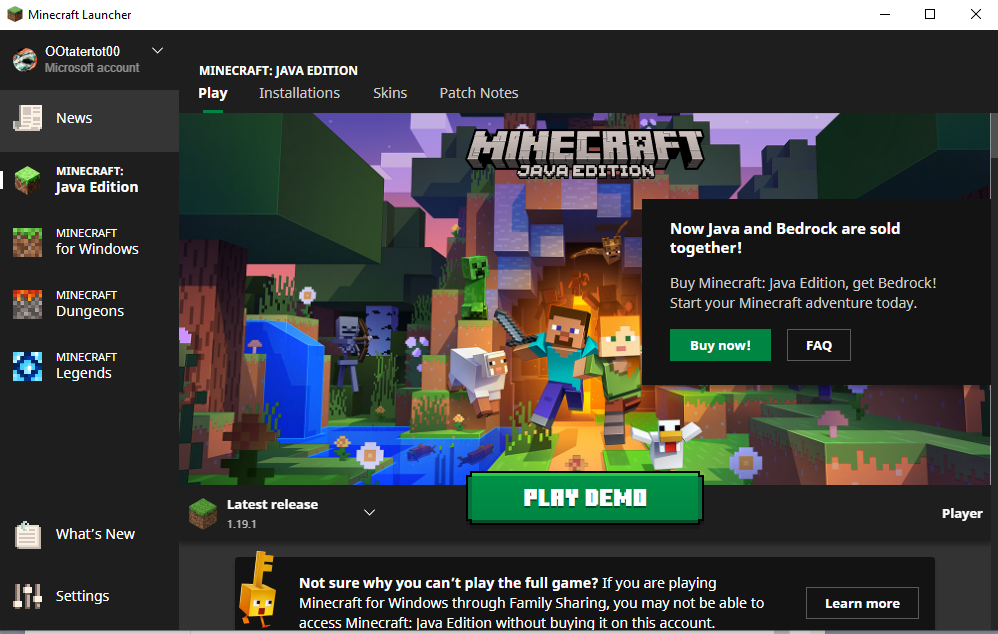998x634 pixels.
Task: Open the What's New clipboard icon
Action: 27,535
